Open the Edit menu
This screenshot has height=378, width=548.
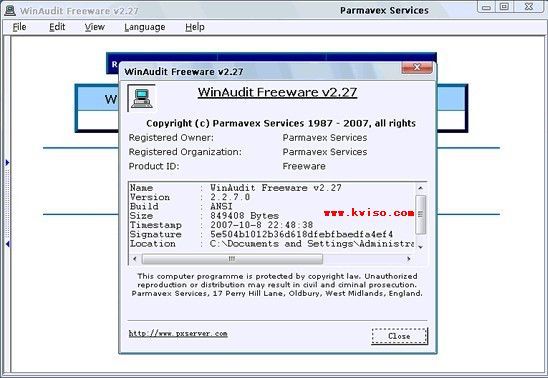(57, 27)
